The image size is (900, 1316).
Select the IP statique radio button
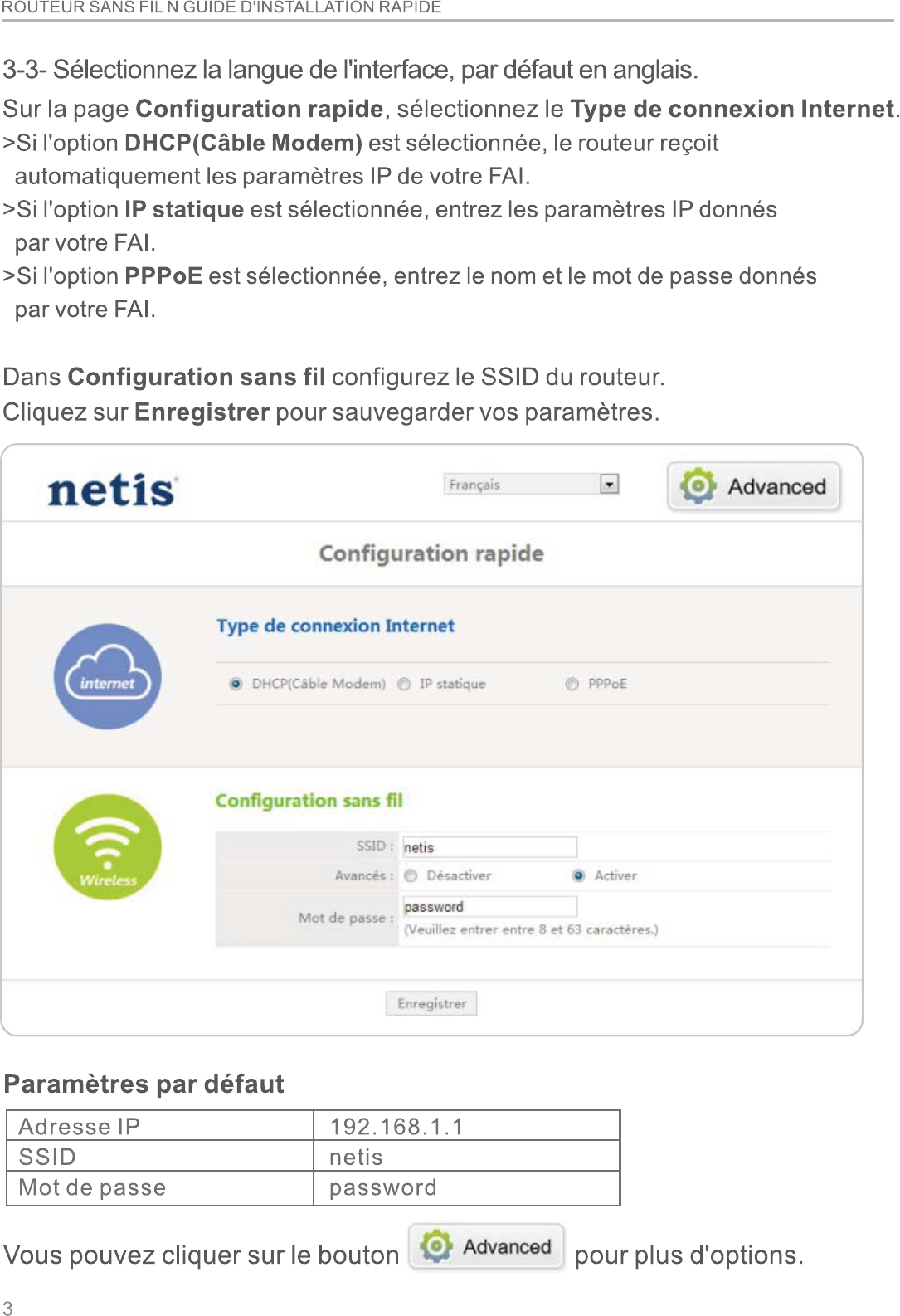(404, 684)
